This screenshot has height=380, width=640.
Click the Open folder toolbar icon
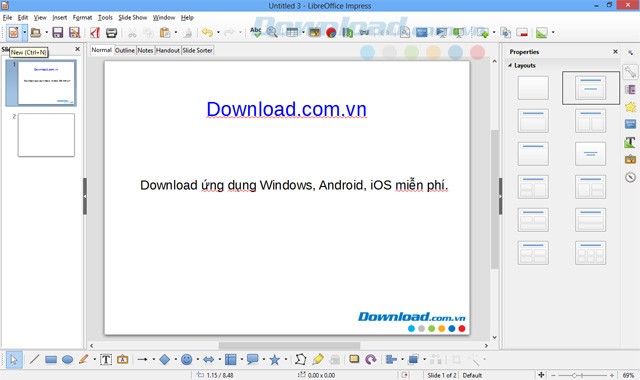pos(36,32)
